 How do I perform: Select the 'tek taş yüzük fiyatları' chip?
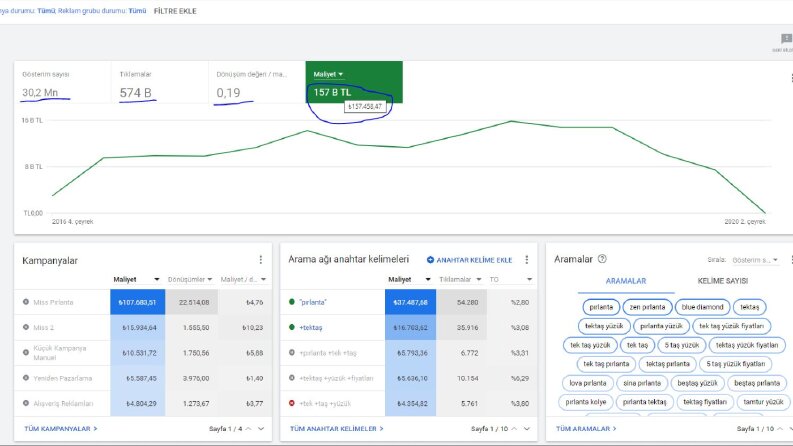click(x=731, y=326)
